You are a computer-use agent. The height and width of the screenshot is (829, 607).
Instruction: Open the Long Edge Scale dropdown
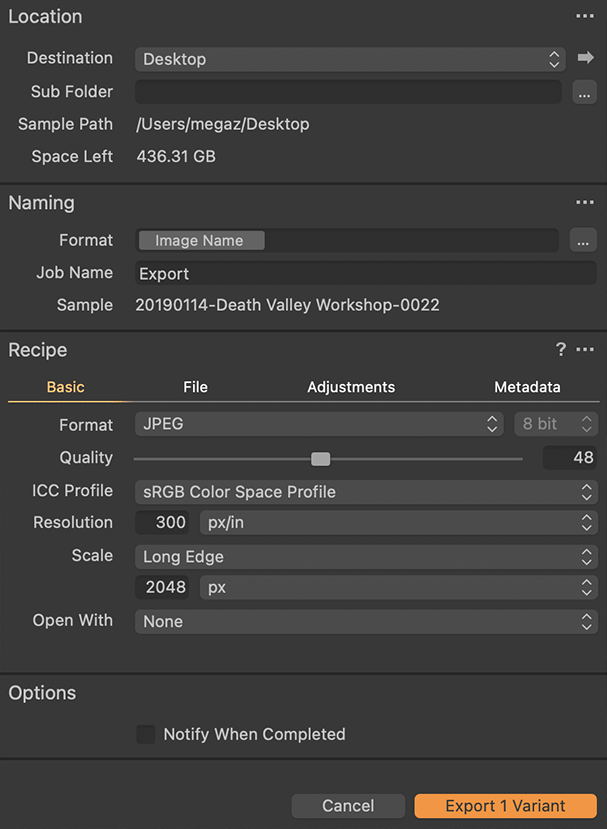pos(365,556)
